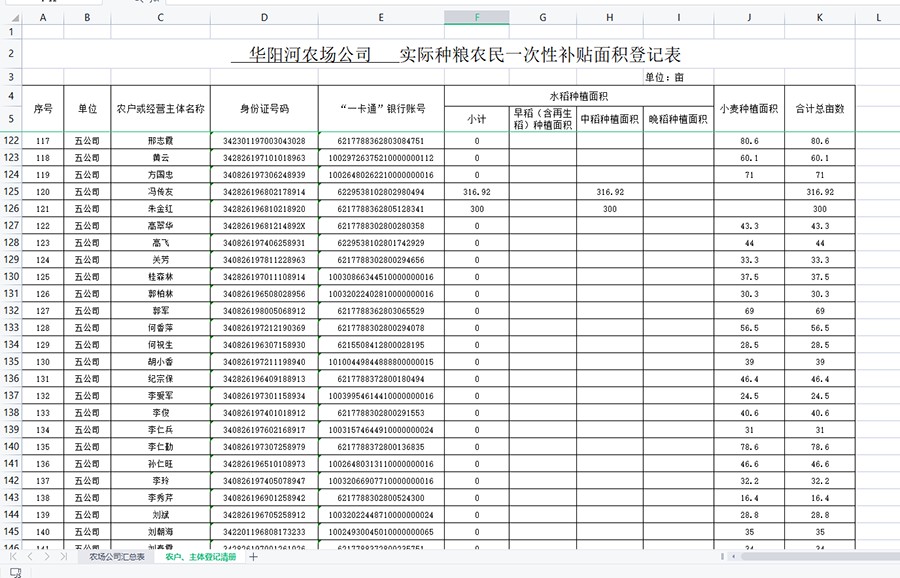Select highlighted column F header
900x578 pixels.
[x=476, y=18]
